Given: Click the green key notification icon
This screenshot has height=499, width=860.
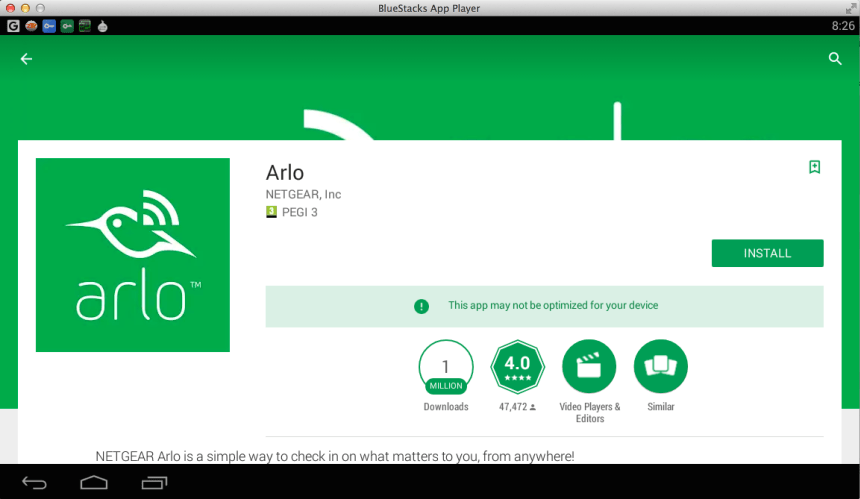Looking at the screenshot, I should click(67, 26).
